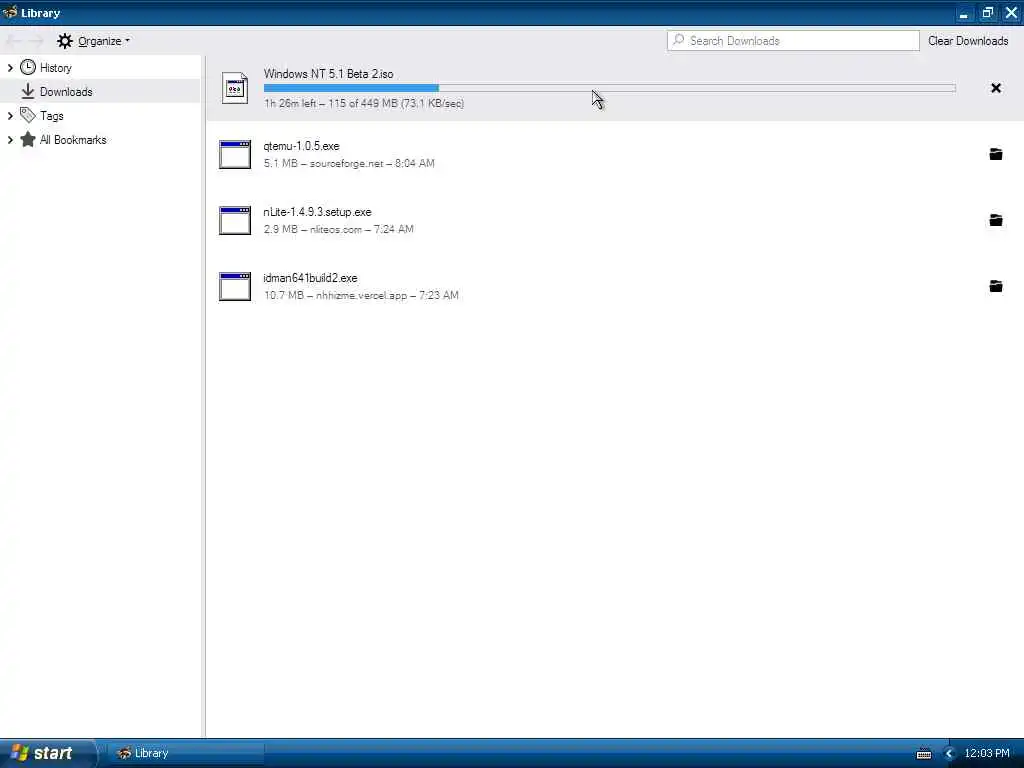
Task: Click the search magnifier icon
Action: coord(679,40)
